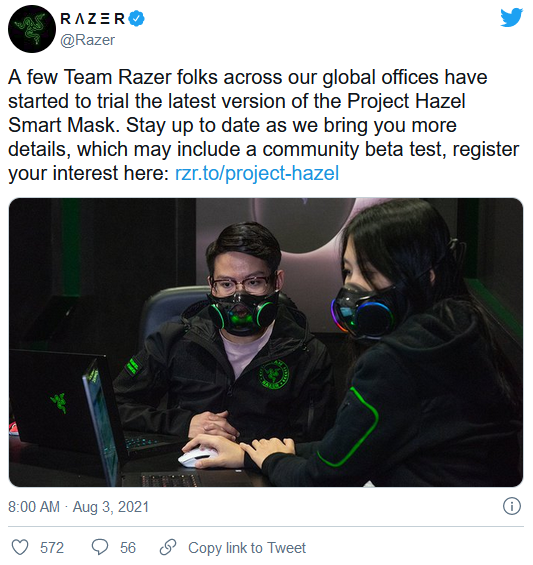
Task: Open the 8:00 AM timestamp link
Action: click(x=34, y=507)
